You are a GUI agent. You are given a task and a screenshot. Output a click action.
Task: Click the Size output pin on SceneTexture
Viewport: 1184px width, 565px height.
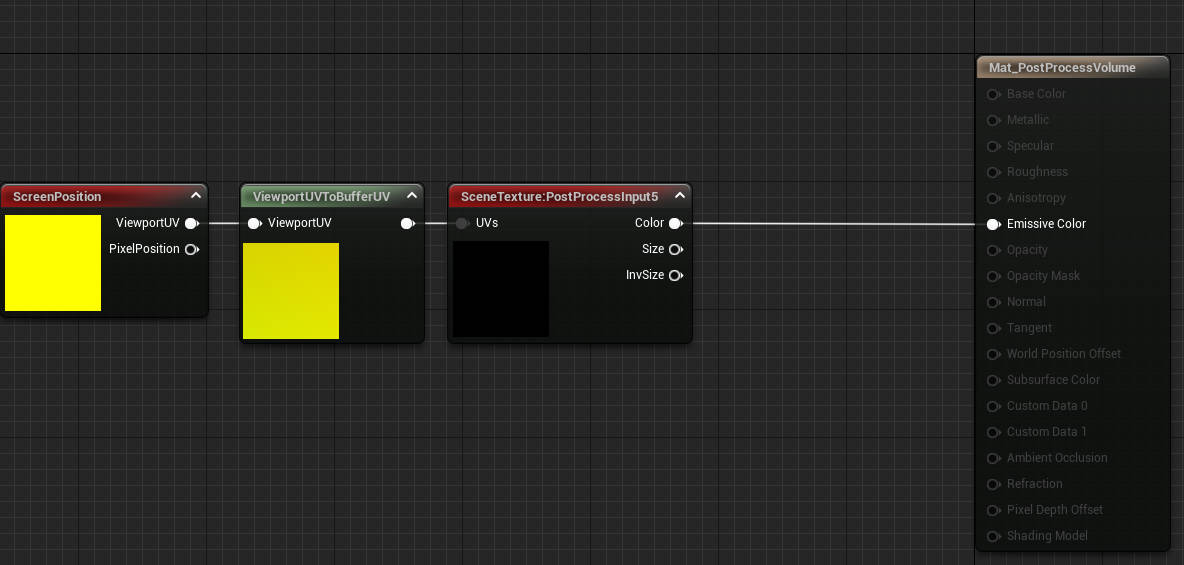tap(675, 249)
